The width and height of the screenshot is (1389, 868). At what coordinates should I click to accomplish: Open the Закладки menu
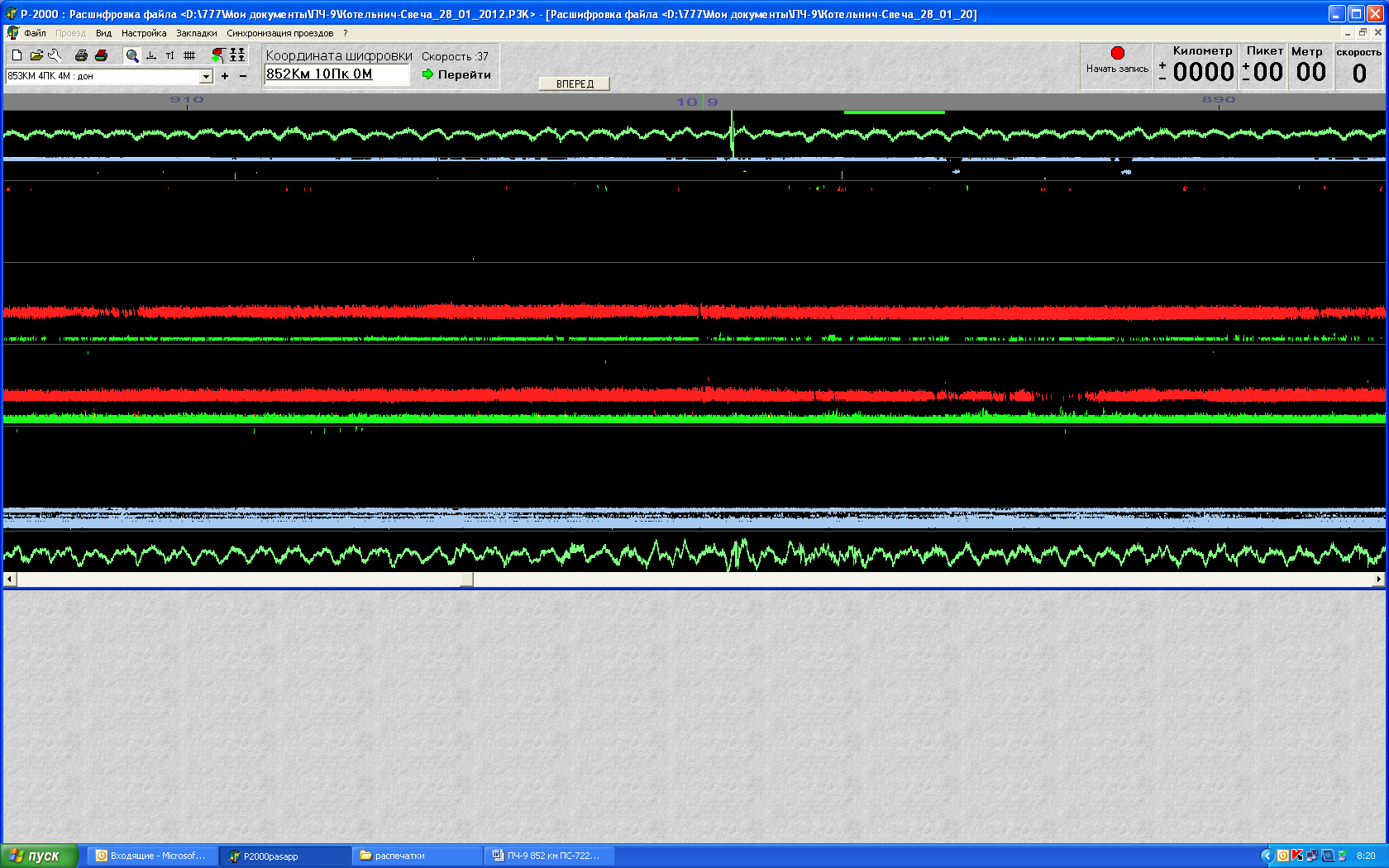[196, 33]
